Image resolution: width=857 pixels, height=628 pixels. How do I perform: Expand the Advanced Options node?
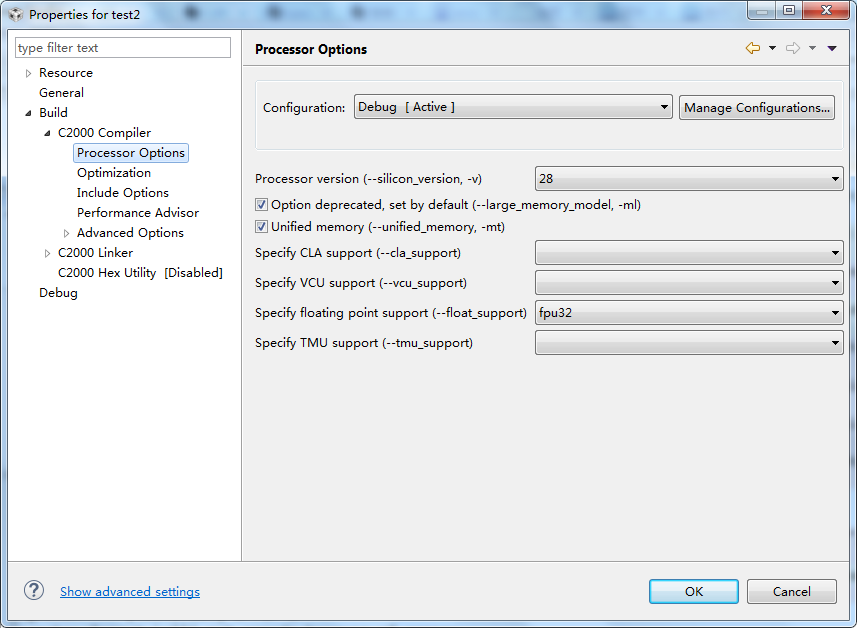(66, 233)
